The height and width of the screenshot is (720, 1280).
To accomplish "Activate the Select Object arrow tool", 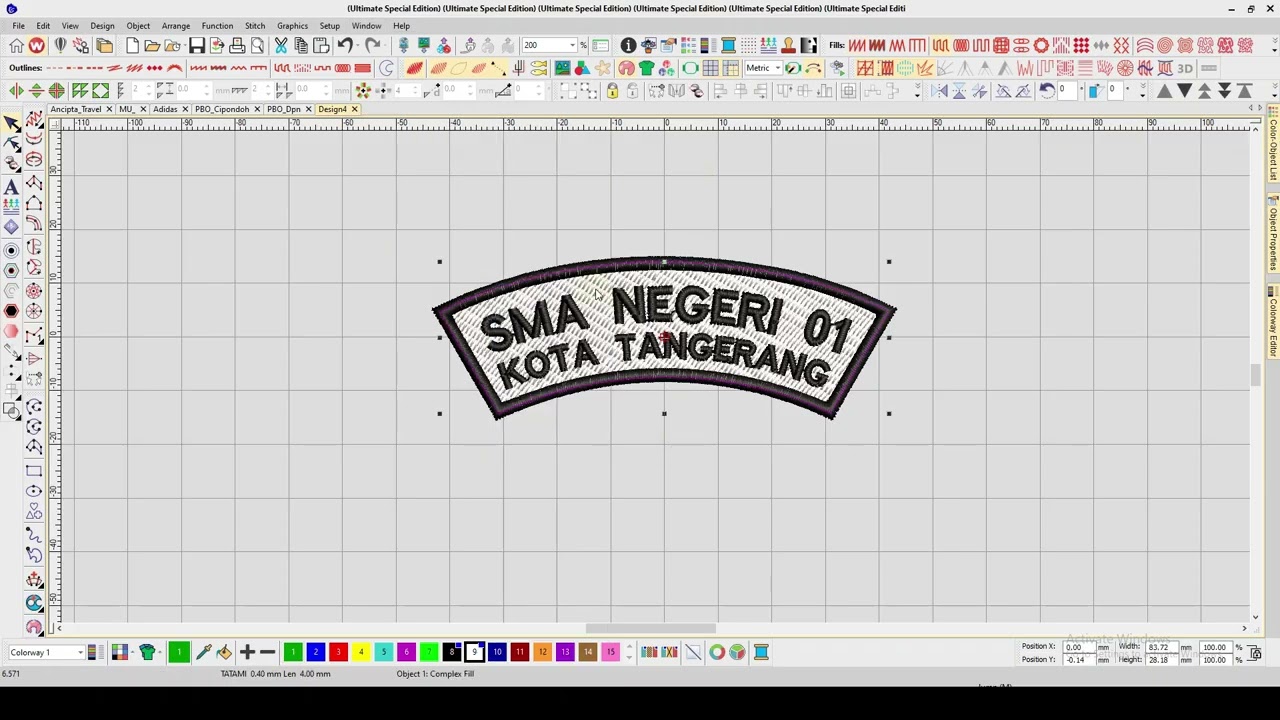I will [x=11, y=123].
